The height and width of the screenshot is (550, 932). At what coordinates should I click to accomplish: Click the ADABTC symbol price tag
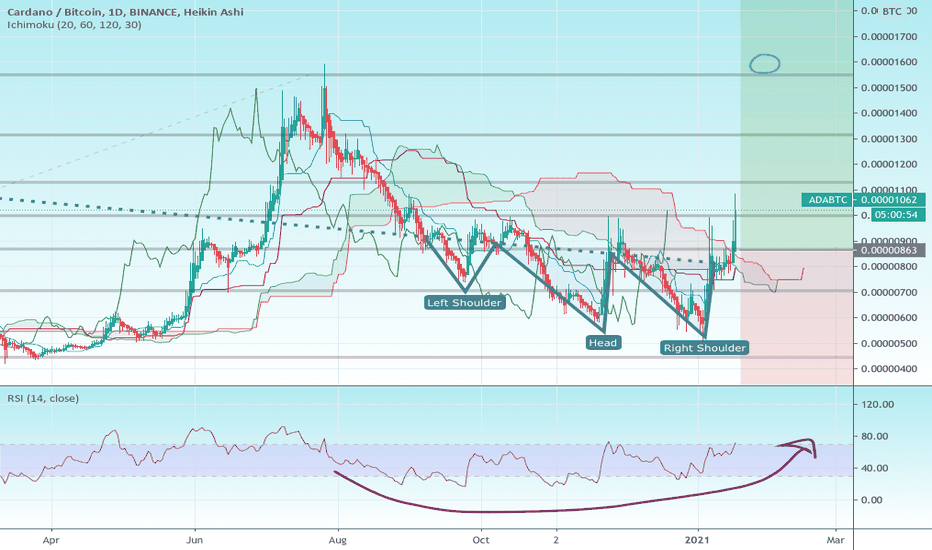(x=827, y=200)
